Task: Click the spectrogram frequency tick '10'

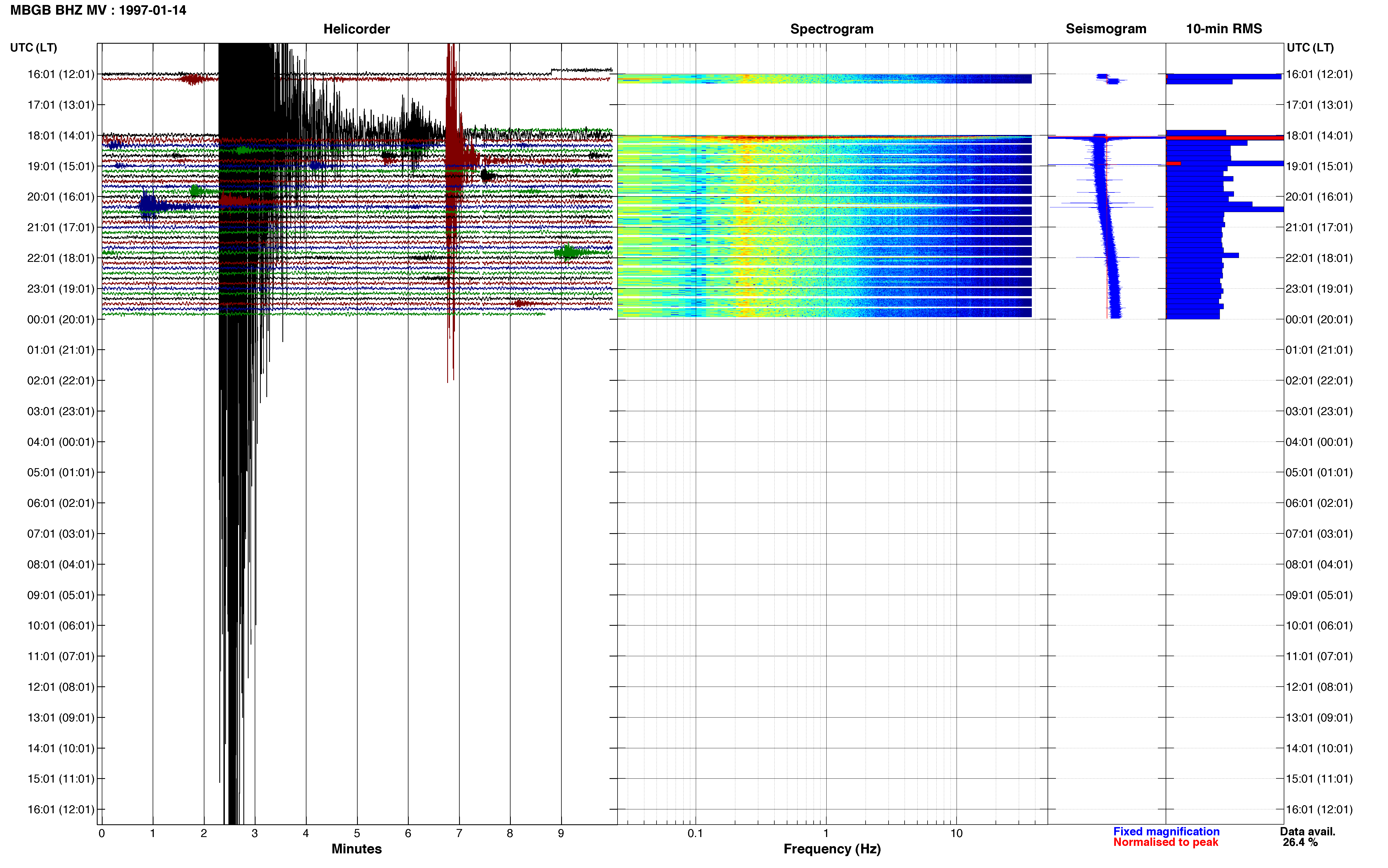Action: pyautogui.click(x=956, y=833)
